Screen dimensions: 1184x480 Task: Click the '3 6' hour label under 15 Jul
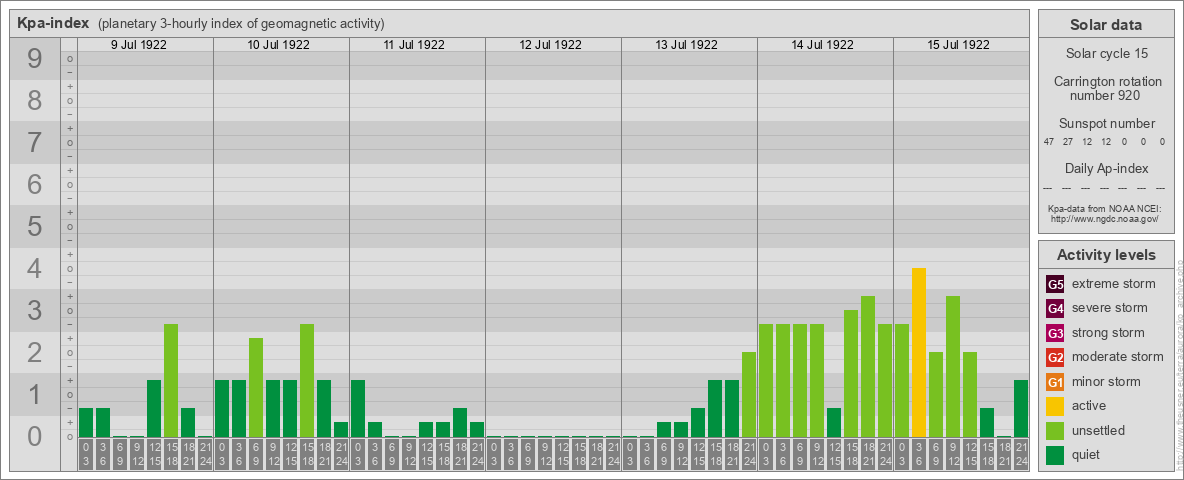[x=918, y=454]
